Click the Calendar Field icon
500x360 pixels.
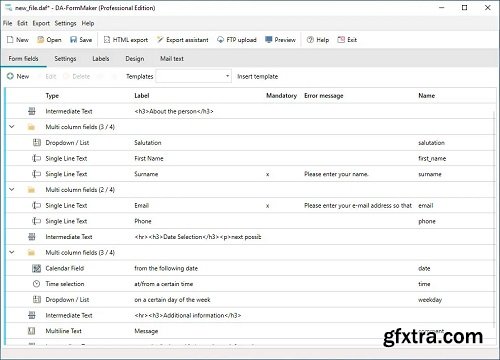tap(36, 268)
